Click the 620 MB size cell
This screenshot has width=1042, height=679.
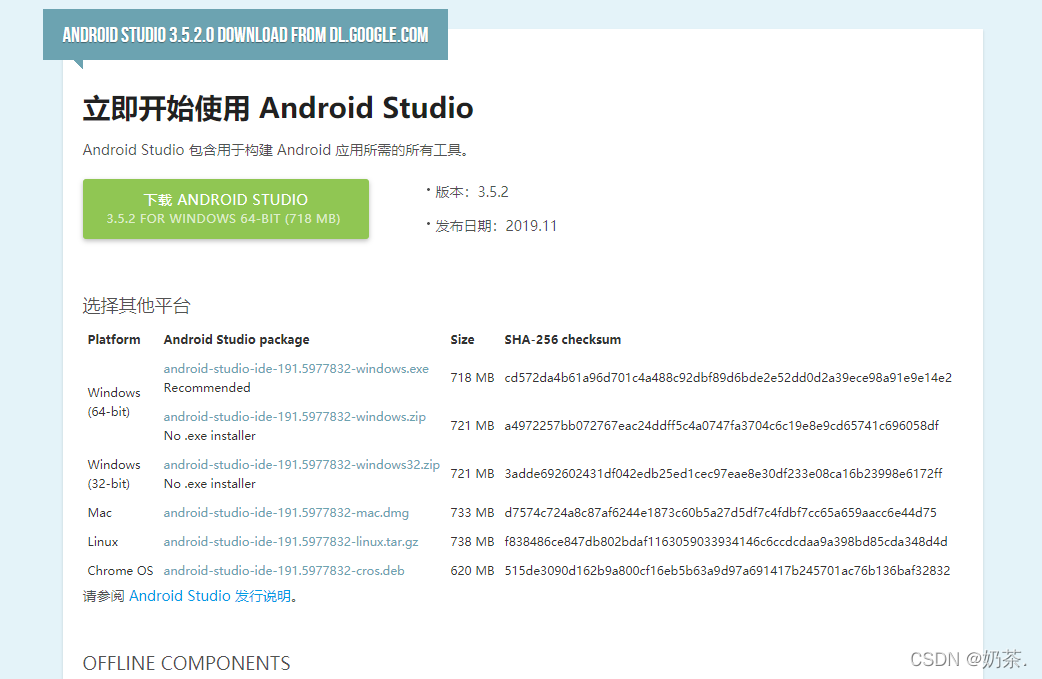(472, 571)
